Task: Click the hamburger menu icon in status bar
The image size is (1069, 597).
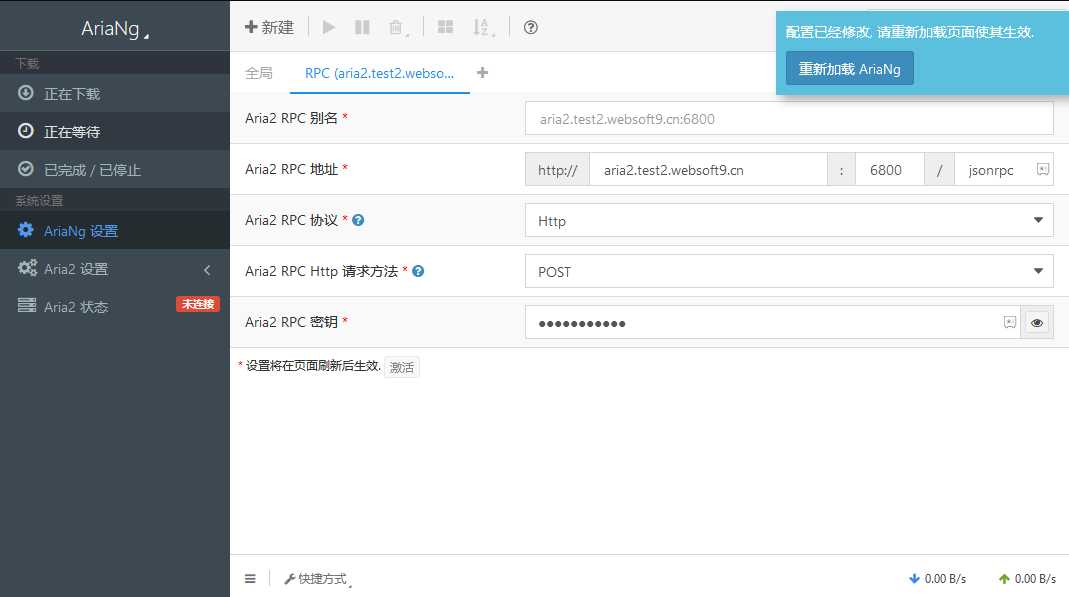Action: pyautogui.click(x=250, y=578)
